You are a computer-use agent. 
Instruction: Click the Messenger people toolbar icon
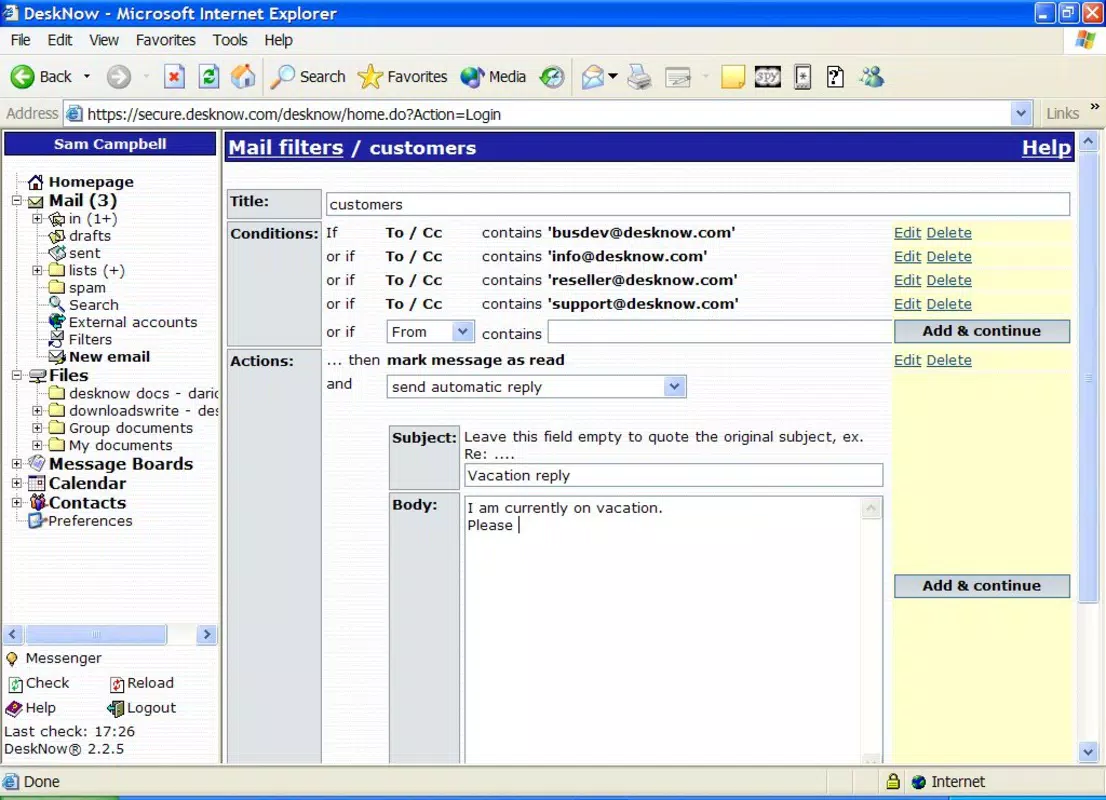(x=872, y=76)
